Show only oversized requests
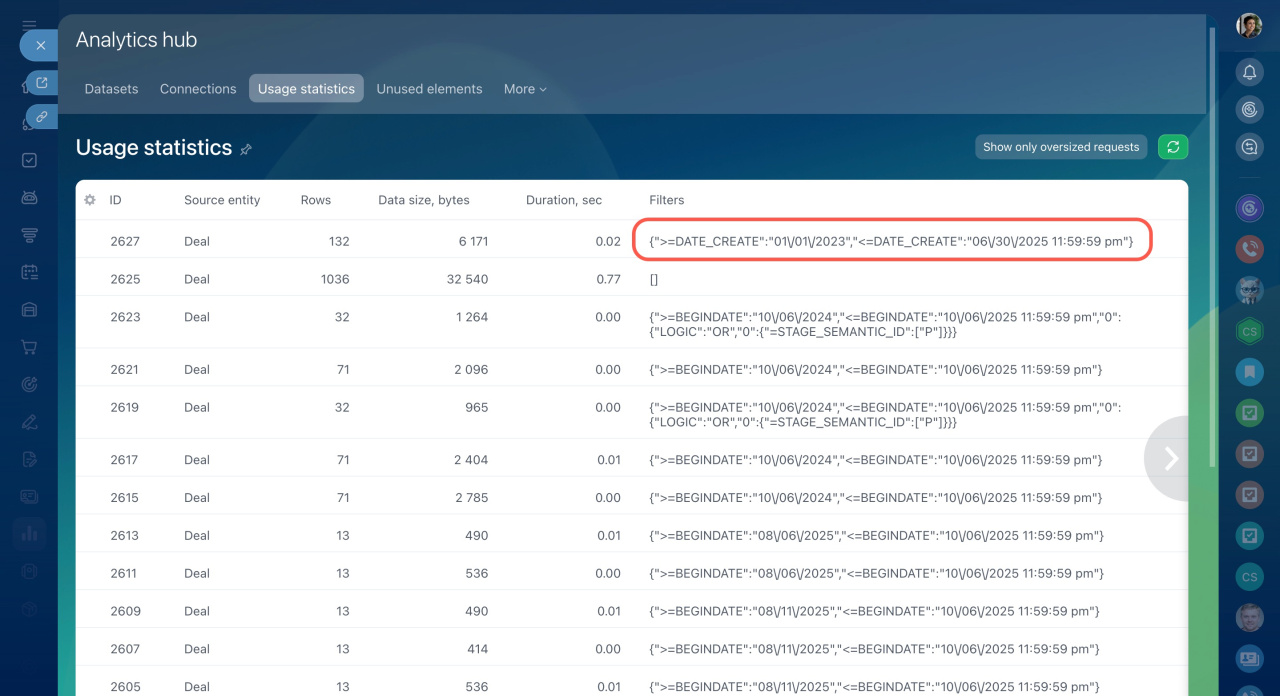Viewport: 1280px width, 696px height. [1061, 147]
